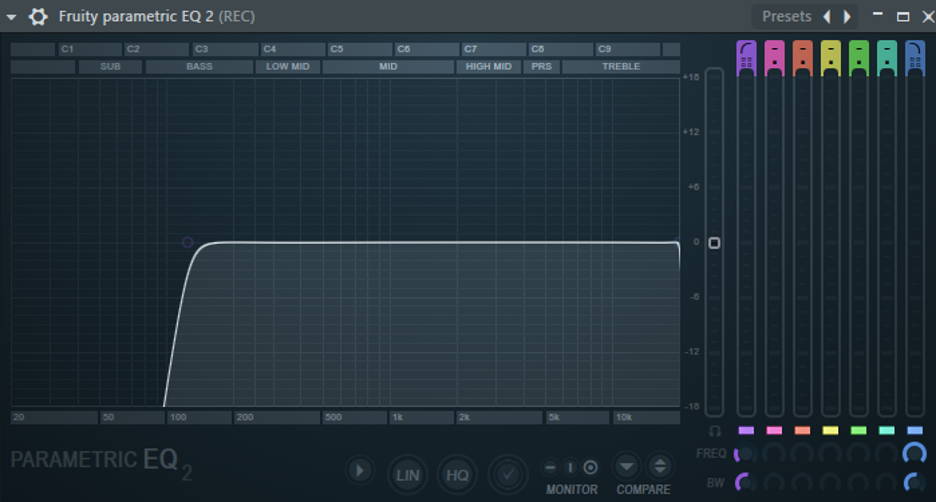The width and height of the screenshot is (936, 502).
Task: Click the compare swap up-down arrows button
Action: (660, 466)
